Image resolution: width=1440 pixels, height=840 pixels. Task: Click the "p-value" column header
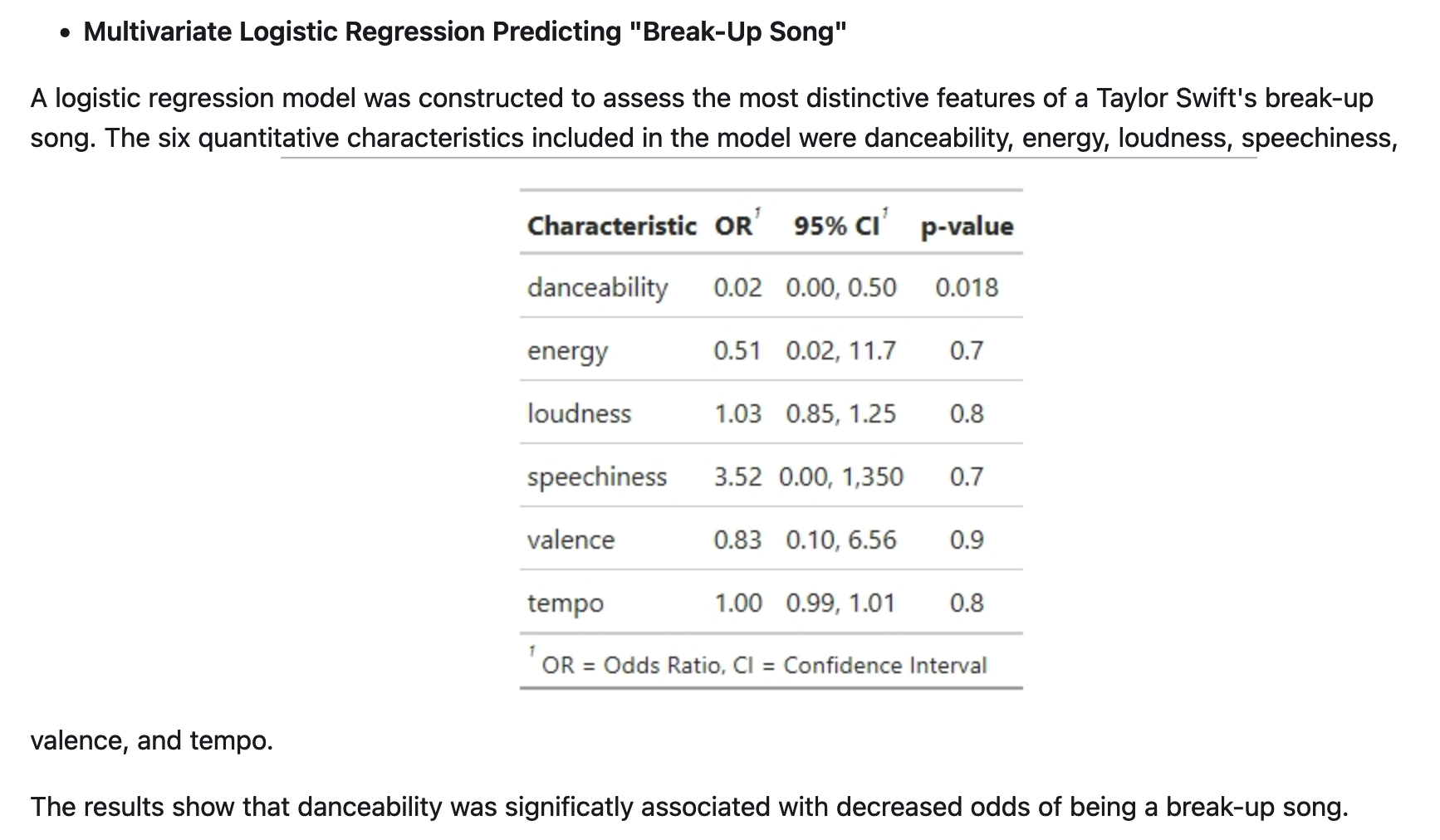(x=967, y=226)
